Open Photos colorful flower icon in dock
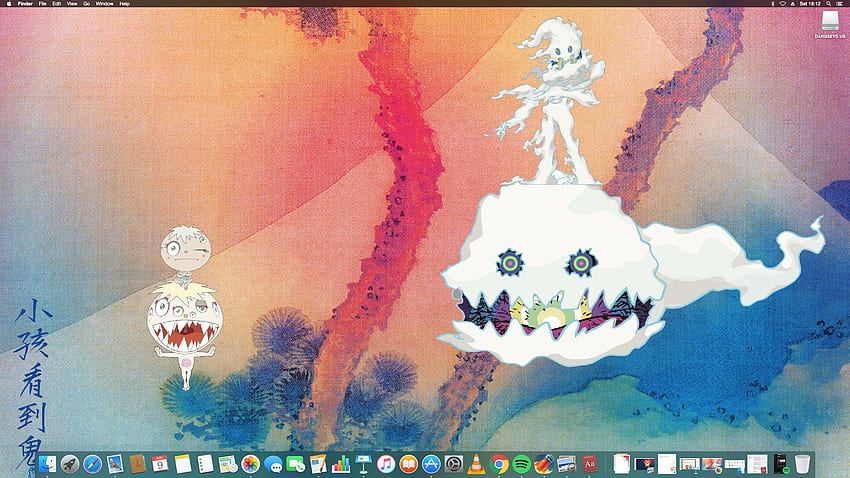The height and width of the screenshot is (478, 850). point(250,464)
